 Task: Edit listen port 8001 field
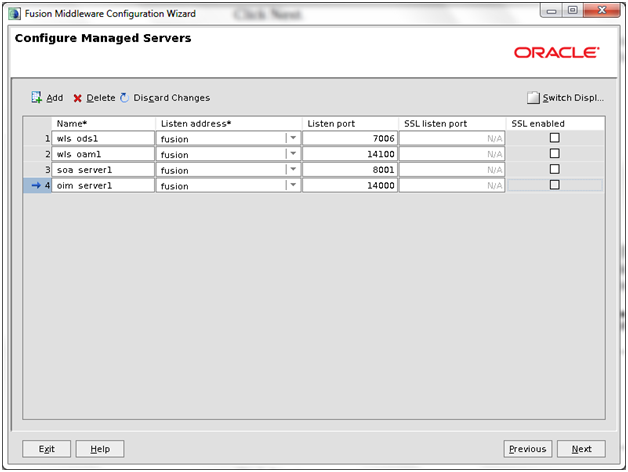[350, 169]
